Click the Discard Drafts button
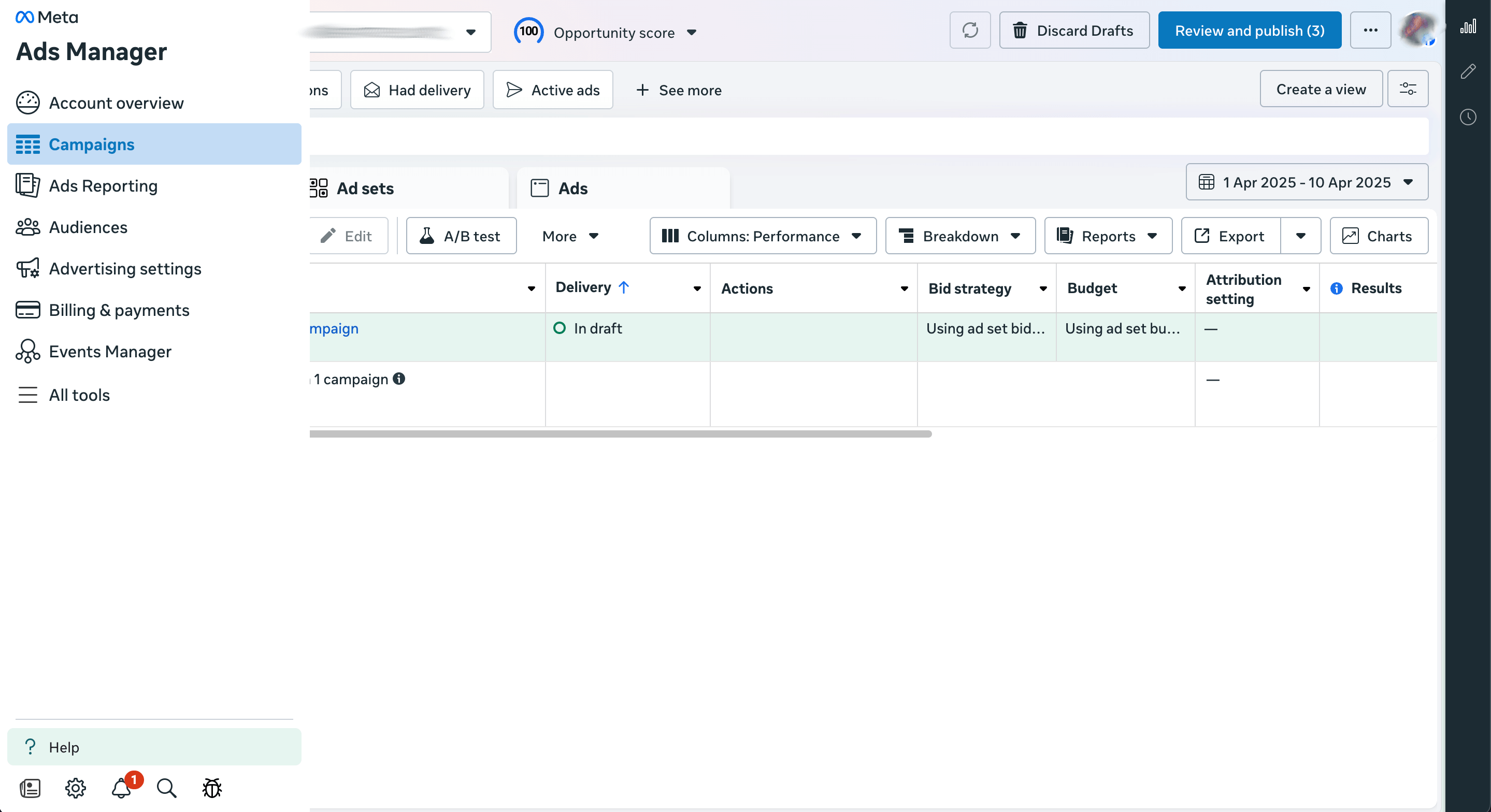This screenshot has height=812, width=1491. tap(1074, 30)
